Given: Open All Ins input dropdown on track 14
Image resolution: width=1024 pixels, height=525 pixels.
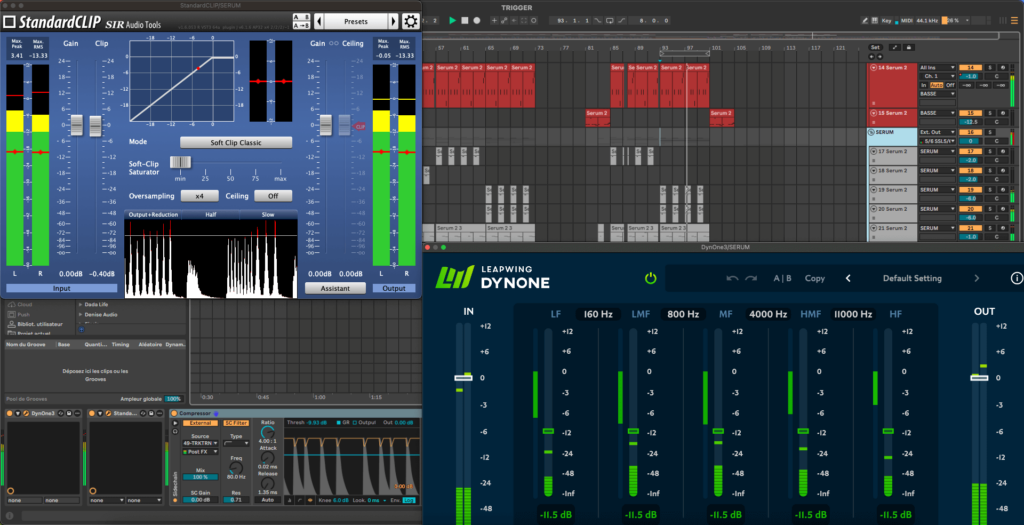Looking at the screenshot, I should (x=937, y=68).
